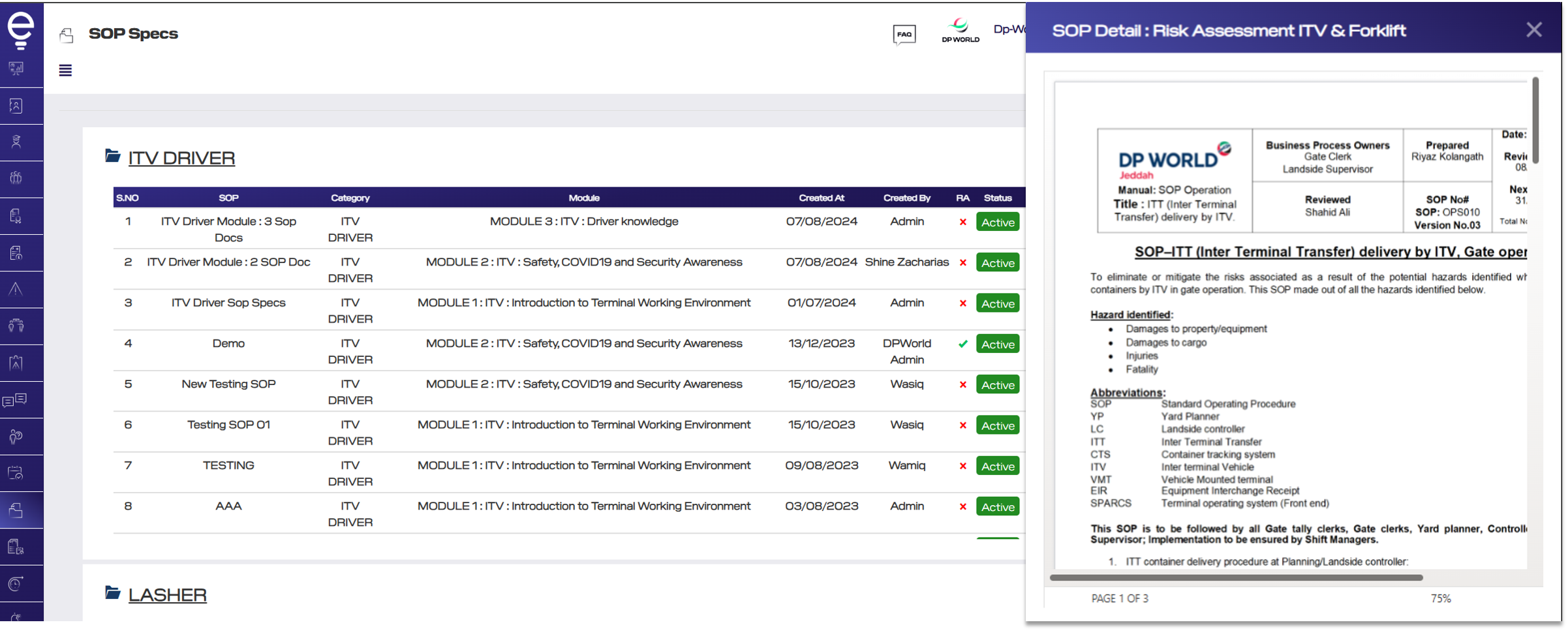Click Active status for ITV Driver Module : 3 Sop Docs

click(998, 222)
